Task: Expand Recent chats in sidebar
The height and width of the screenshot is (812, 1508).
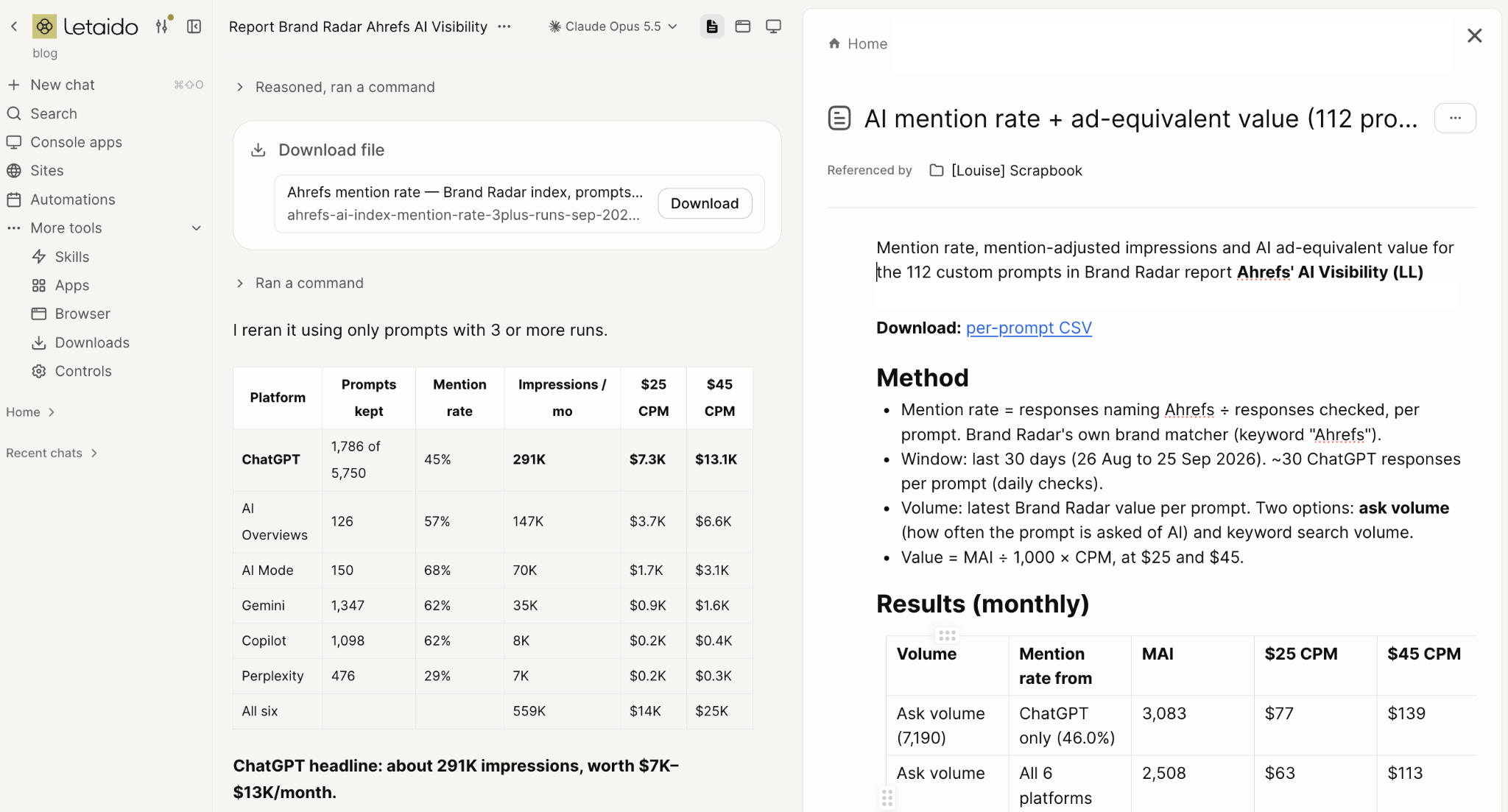Action: click(52, 453)
